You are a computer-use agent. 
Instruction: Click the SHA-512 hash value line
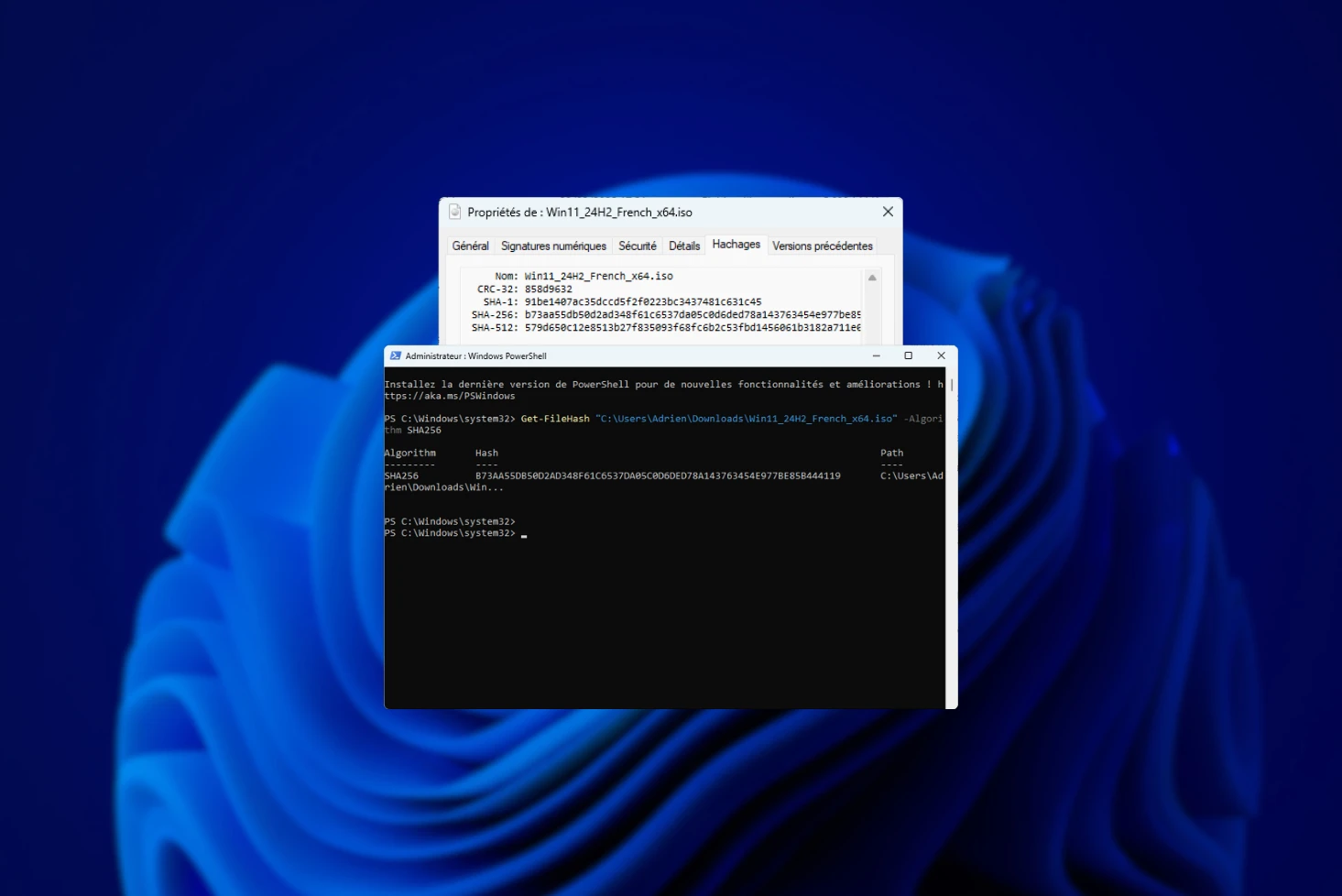click(692, 327)
